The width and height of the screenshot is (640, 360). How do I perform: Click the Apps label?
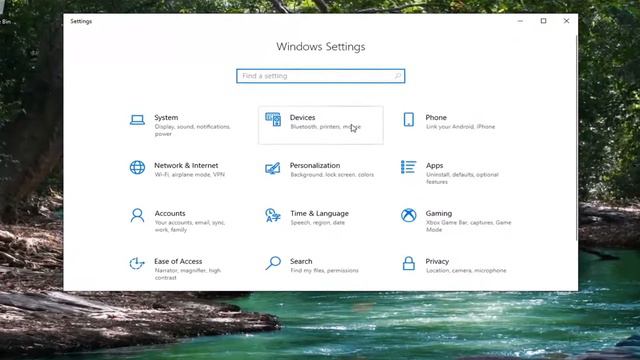pyautogui.click(x=434, y=166)
